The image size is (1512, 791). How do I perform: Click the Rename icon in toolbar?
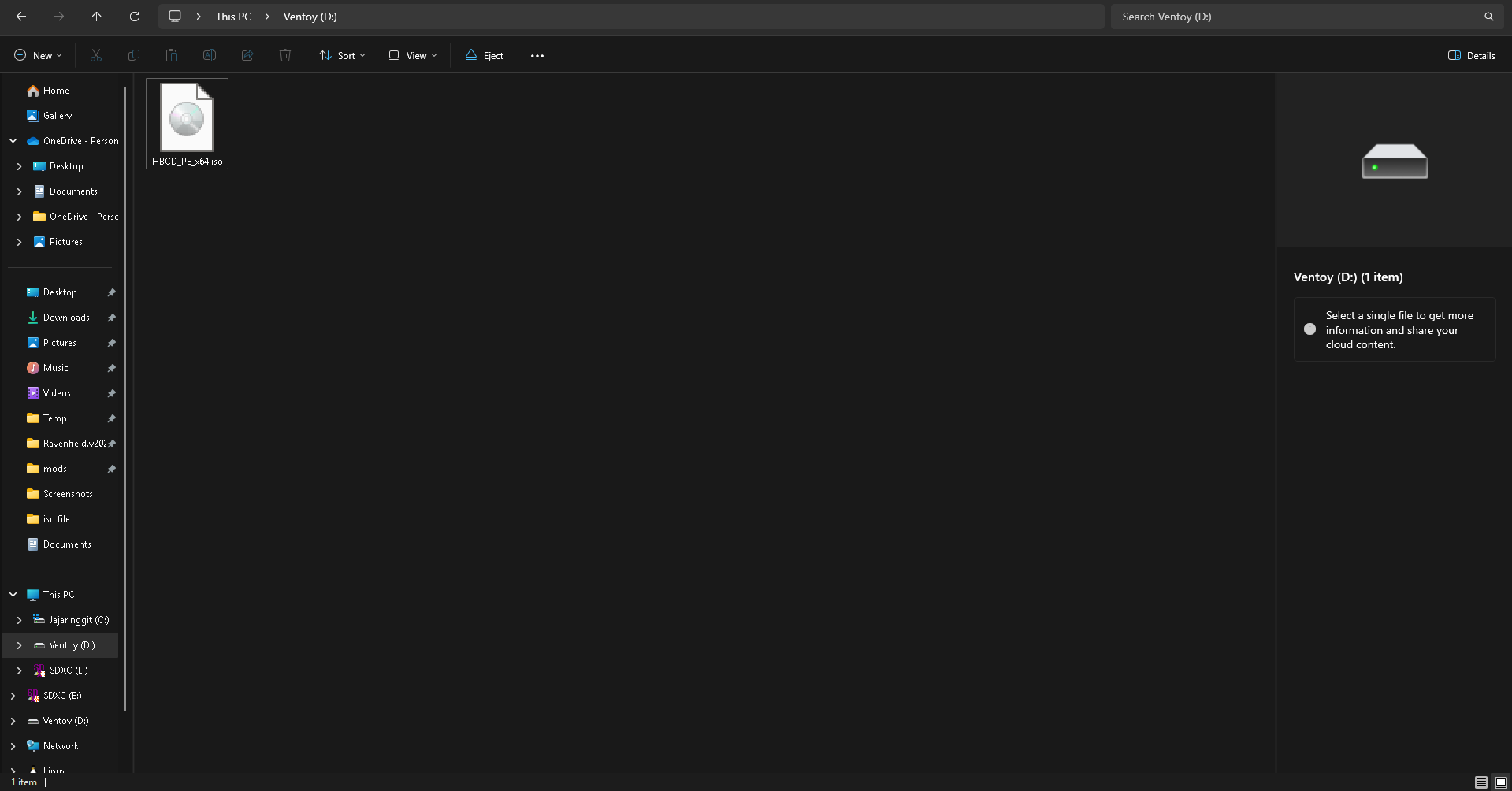(x=210, y=55)
